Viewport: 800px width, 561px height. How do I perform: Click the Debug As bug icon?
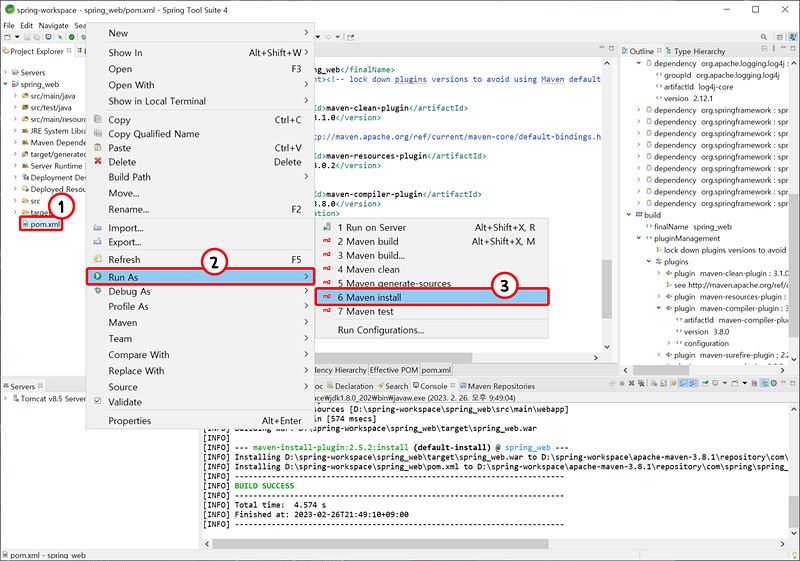click(x=98, y=291)
